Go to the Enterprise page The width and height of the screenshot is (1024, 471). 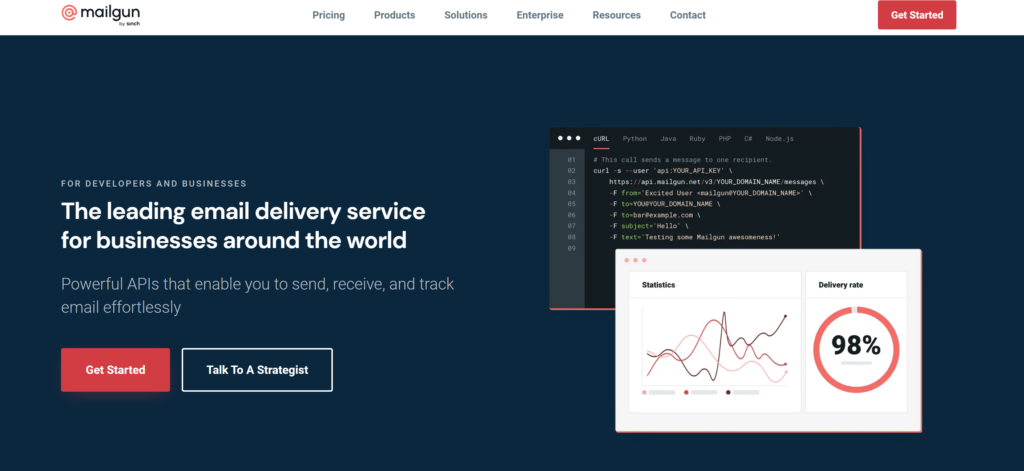pyautogui.click(x=540, y=15)
